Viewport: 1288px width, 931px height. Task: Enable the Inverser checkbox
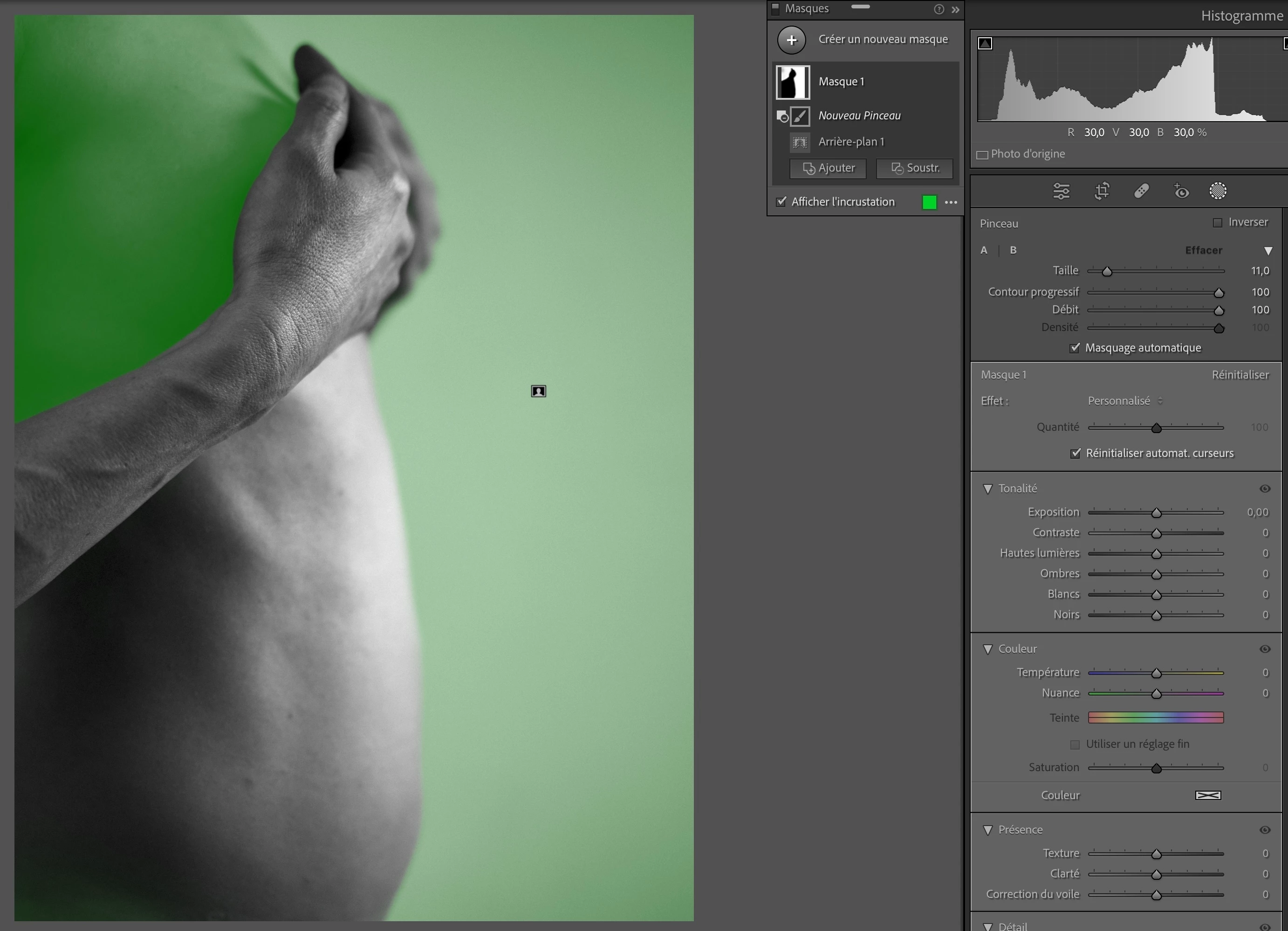point(1217,223)
